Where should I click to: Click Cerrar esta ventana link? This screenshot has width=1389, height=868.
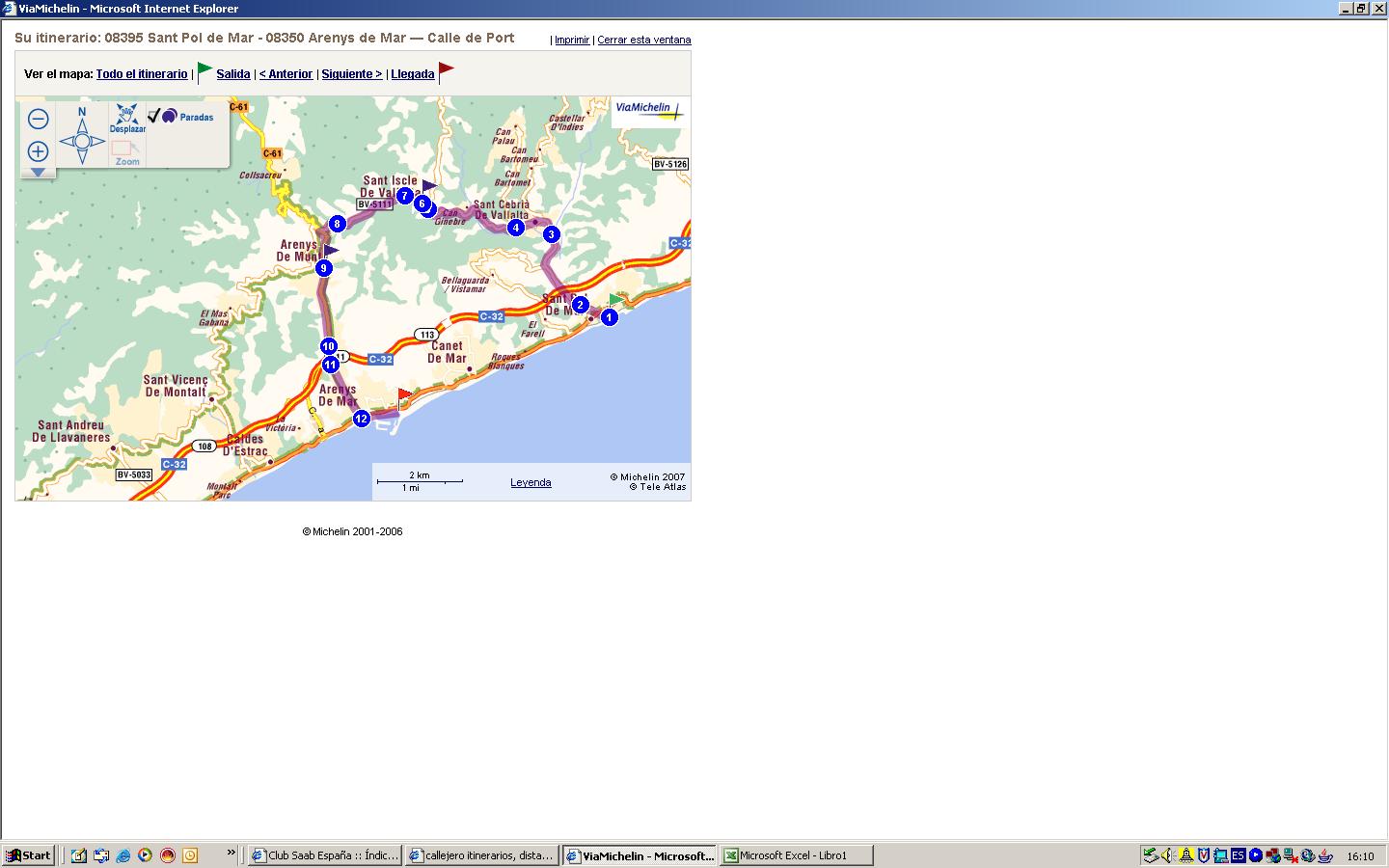[644, 41]
